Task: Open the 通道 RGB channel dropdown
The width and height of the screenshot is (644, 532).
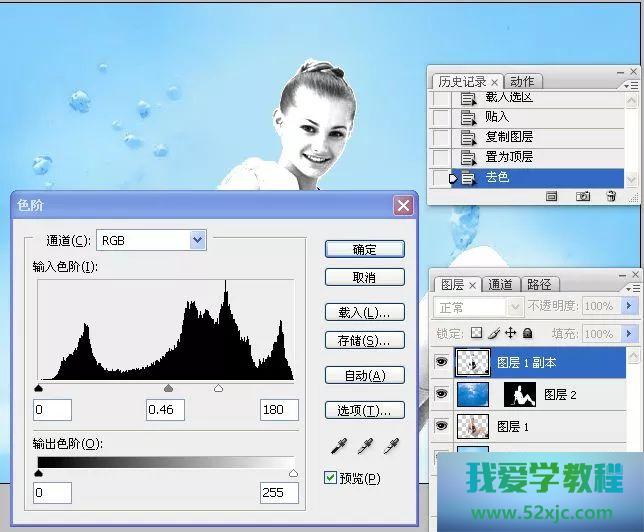Action: (197, 240)
